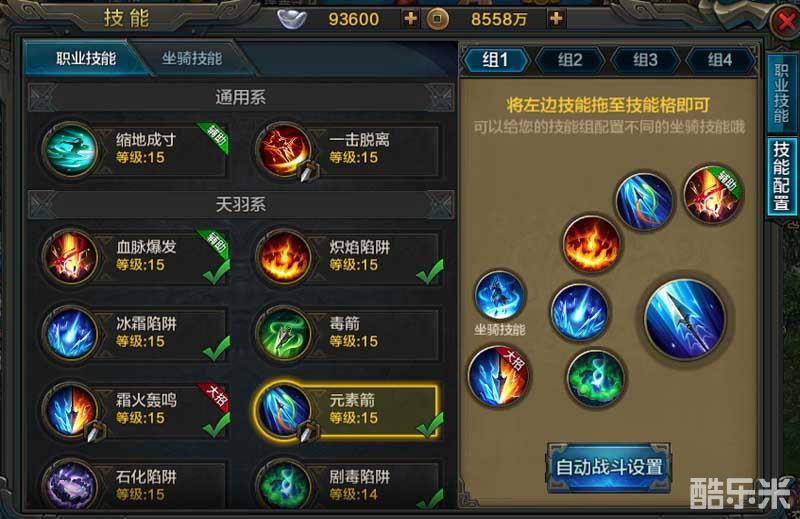
Task: Select the 职业技能 side tab on right edge
Action: [781, 93]
